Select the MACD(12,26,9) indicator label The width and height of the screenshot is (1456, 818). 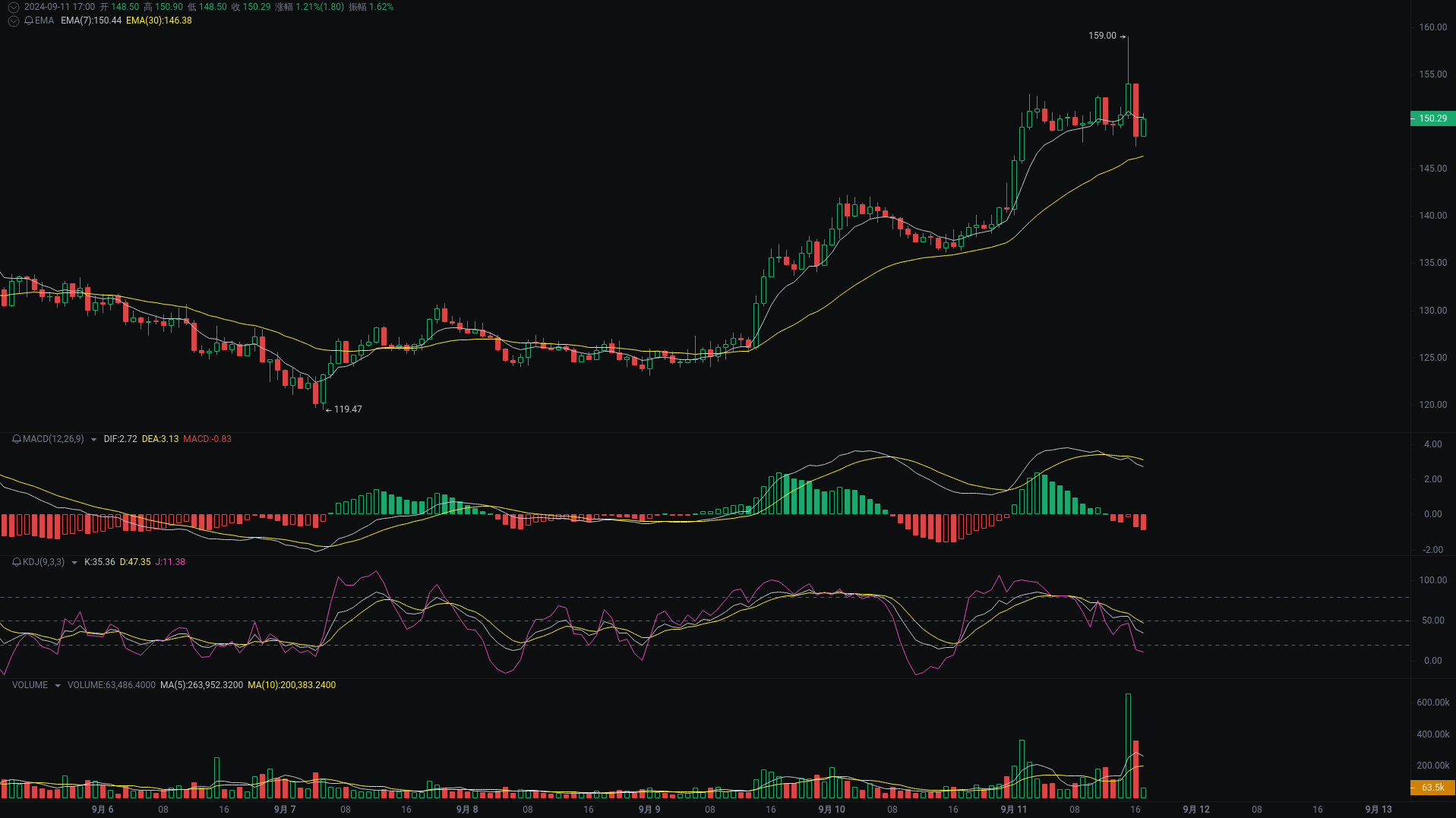tap(53, 439)
